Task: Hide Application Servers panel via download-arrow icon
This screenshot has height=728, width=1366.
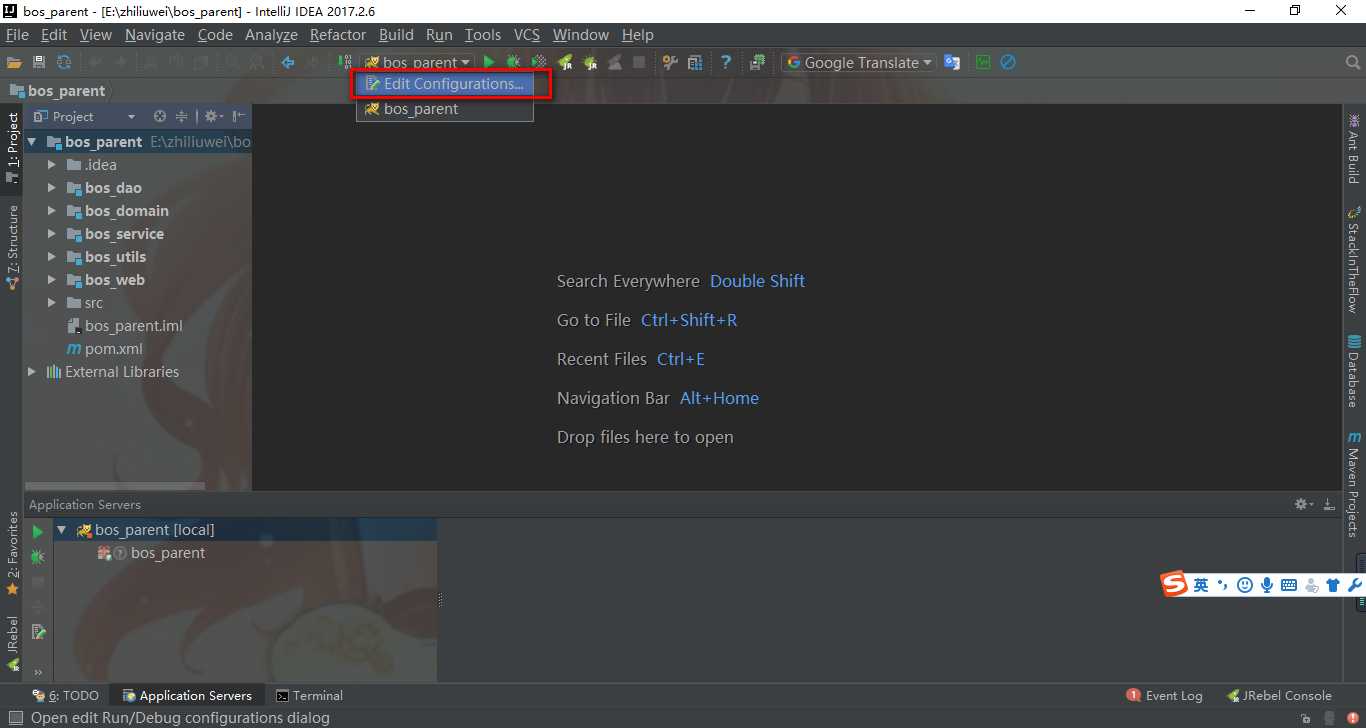Action: tap(1329, 504)
